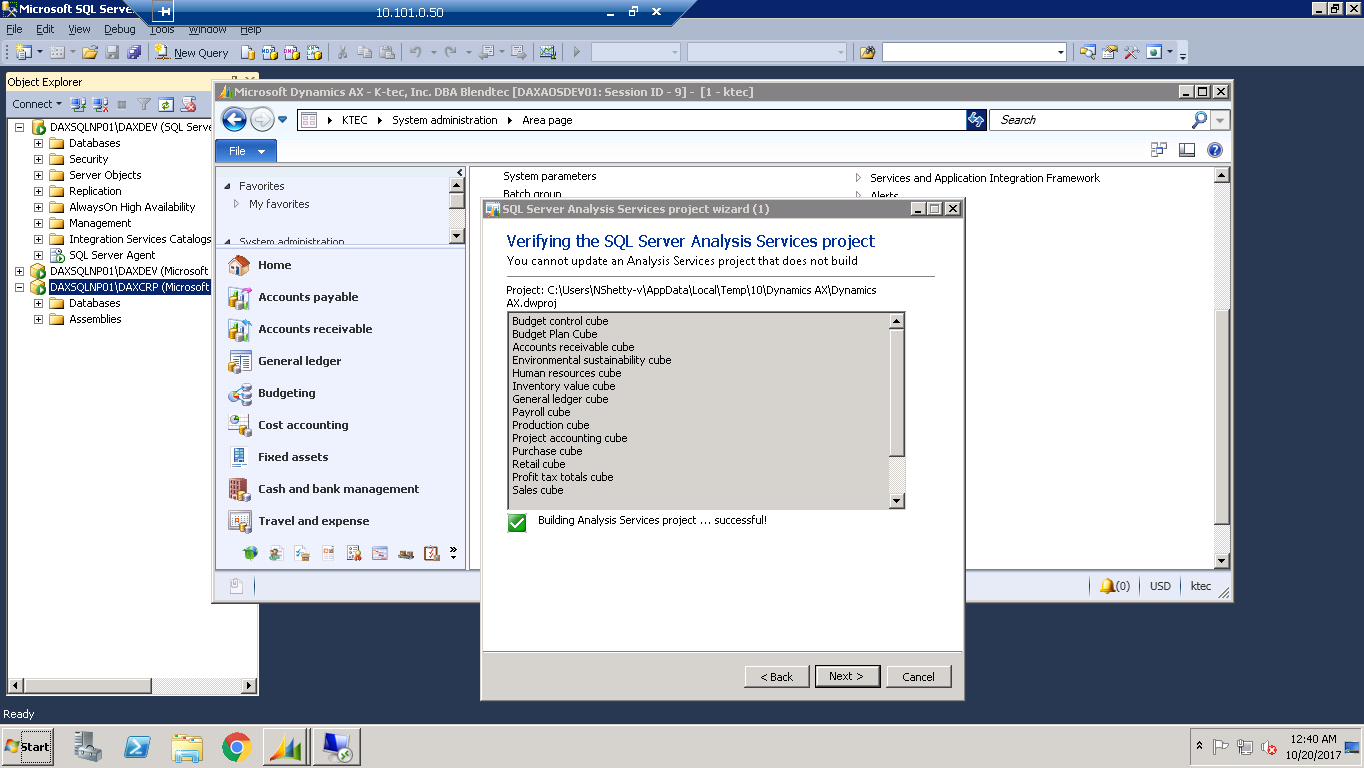Click the Database Engine Query icon

point(248,53)
